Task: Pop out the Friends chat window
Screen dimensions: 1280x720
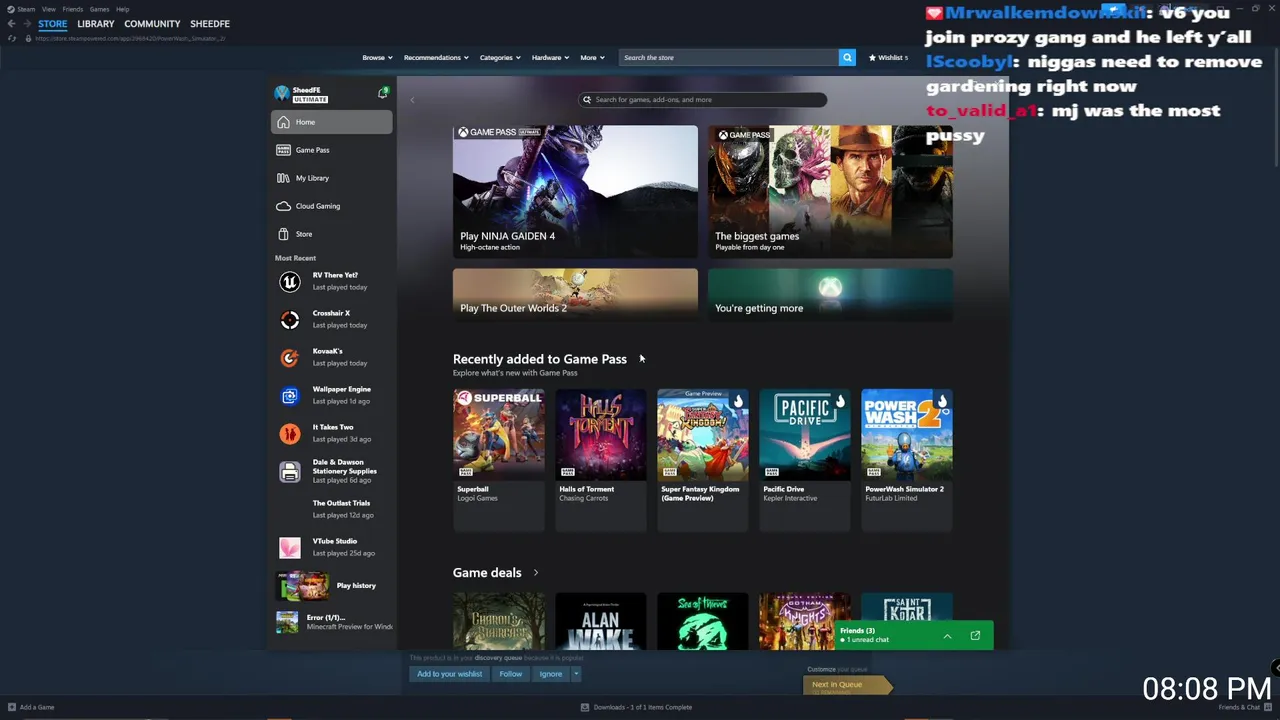Action: [x=975, y=636]
